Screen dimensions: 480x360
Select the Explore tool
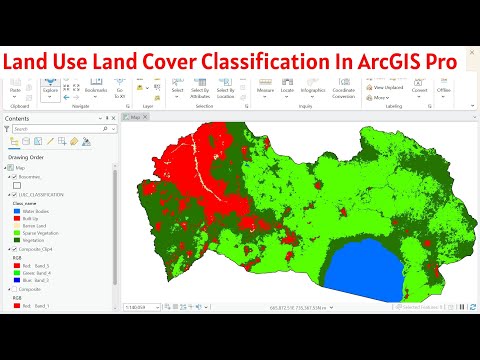tap(50, 89)
